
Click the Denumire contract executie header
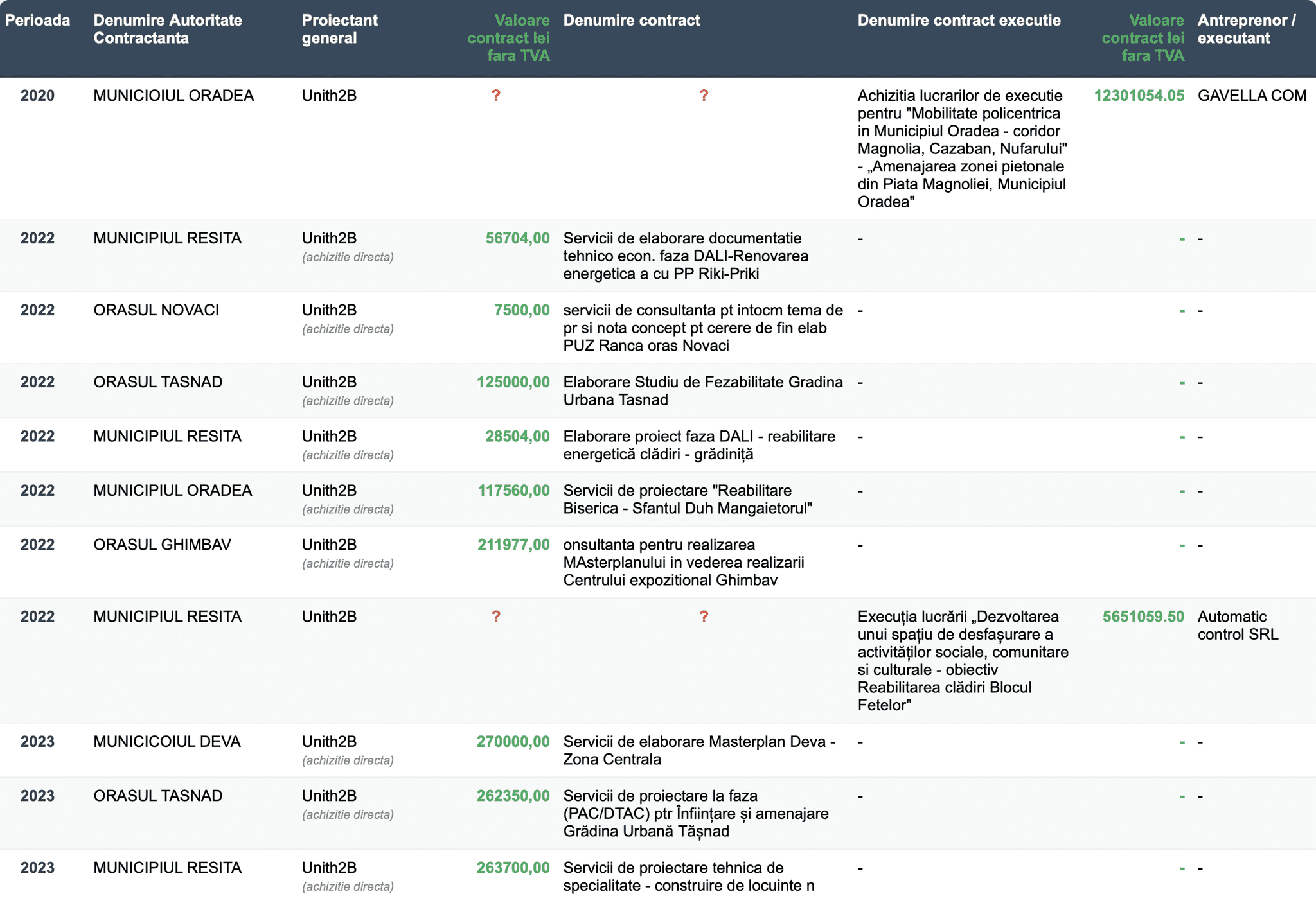(959, 21)
